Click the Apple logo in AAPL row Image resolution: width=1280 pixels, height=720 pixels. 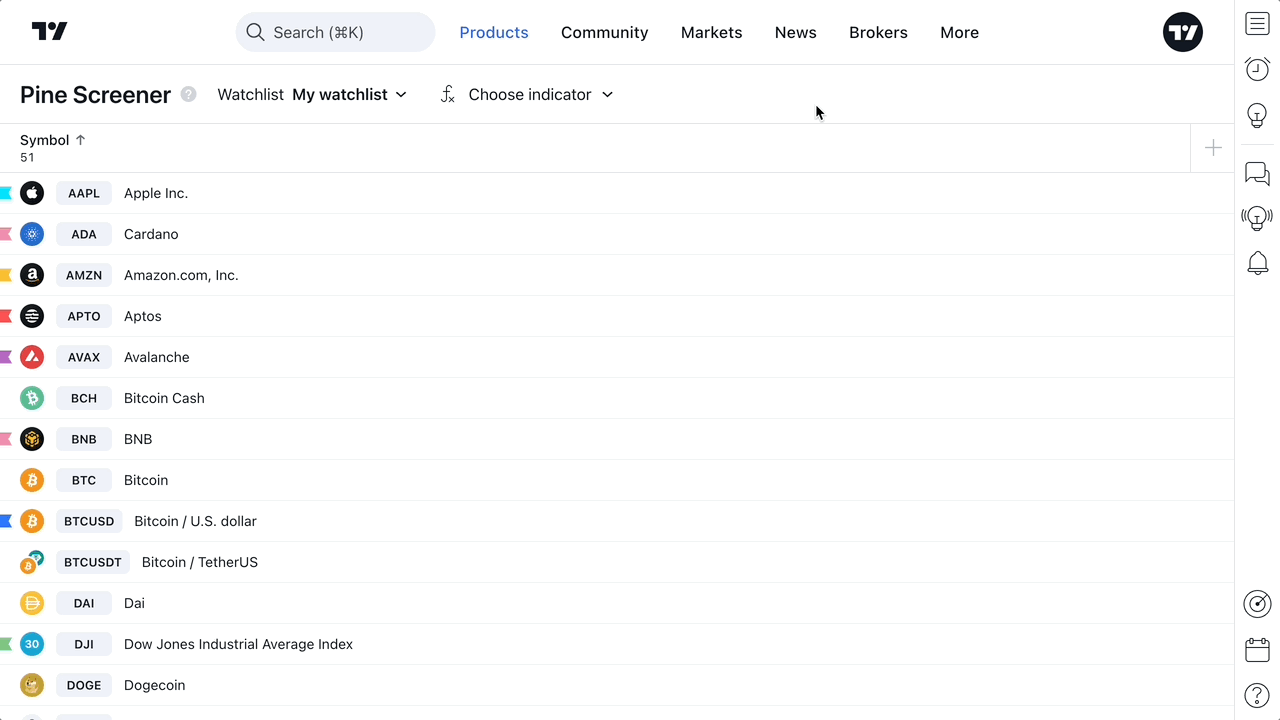click(32, 193)
